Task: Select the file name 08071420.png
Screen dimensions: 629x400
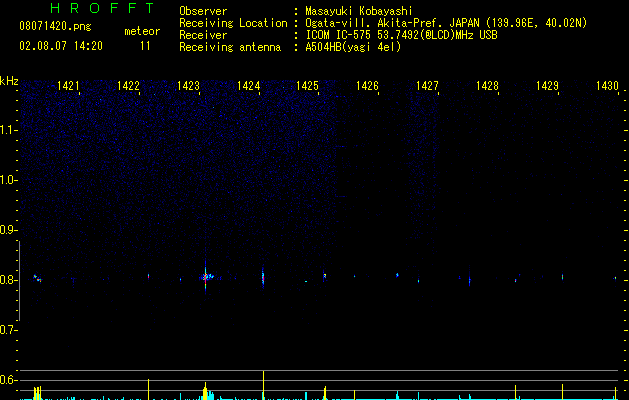Action: [55, 27]
